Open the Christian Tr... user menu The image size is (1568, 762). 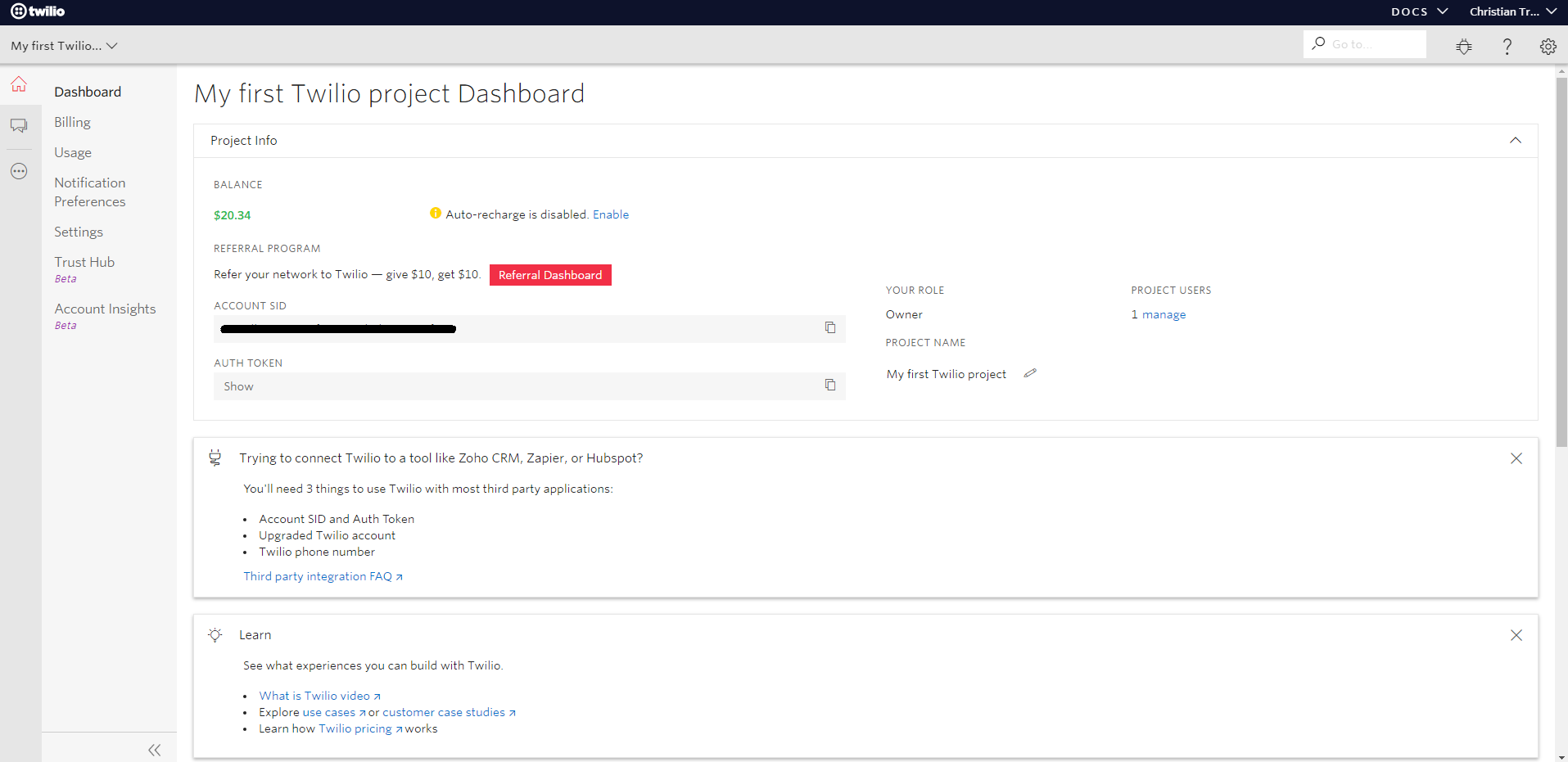pos(1512,11)
